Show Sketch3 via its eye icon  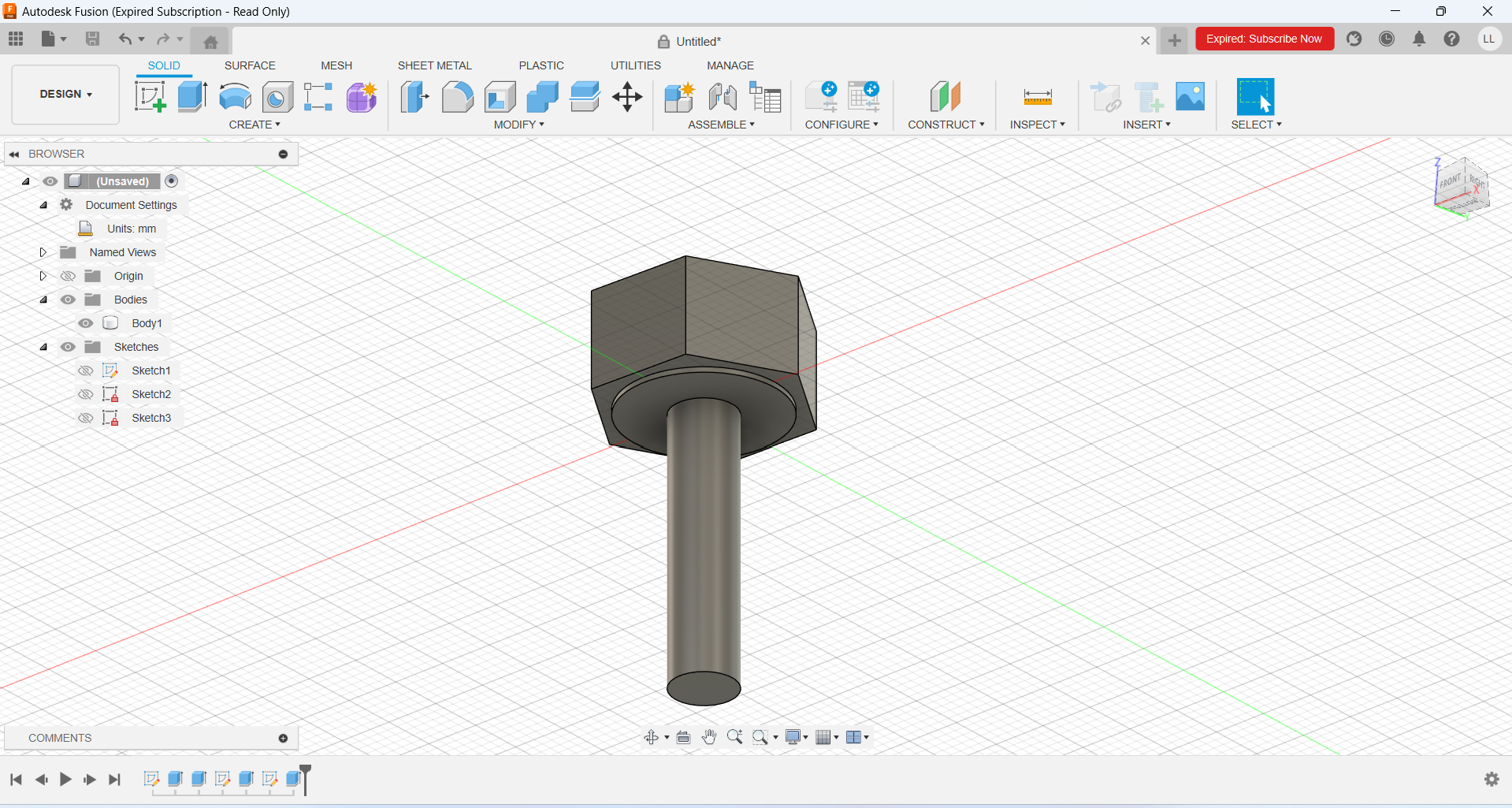[86, 418]
